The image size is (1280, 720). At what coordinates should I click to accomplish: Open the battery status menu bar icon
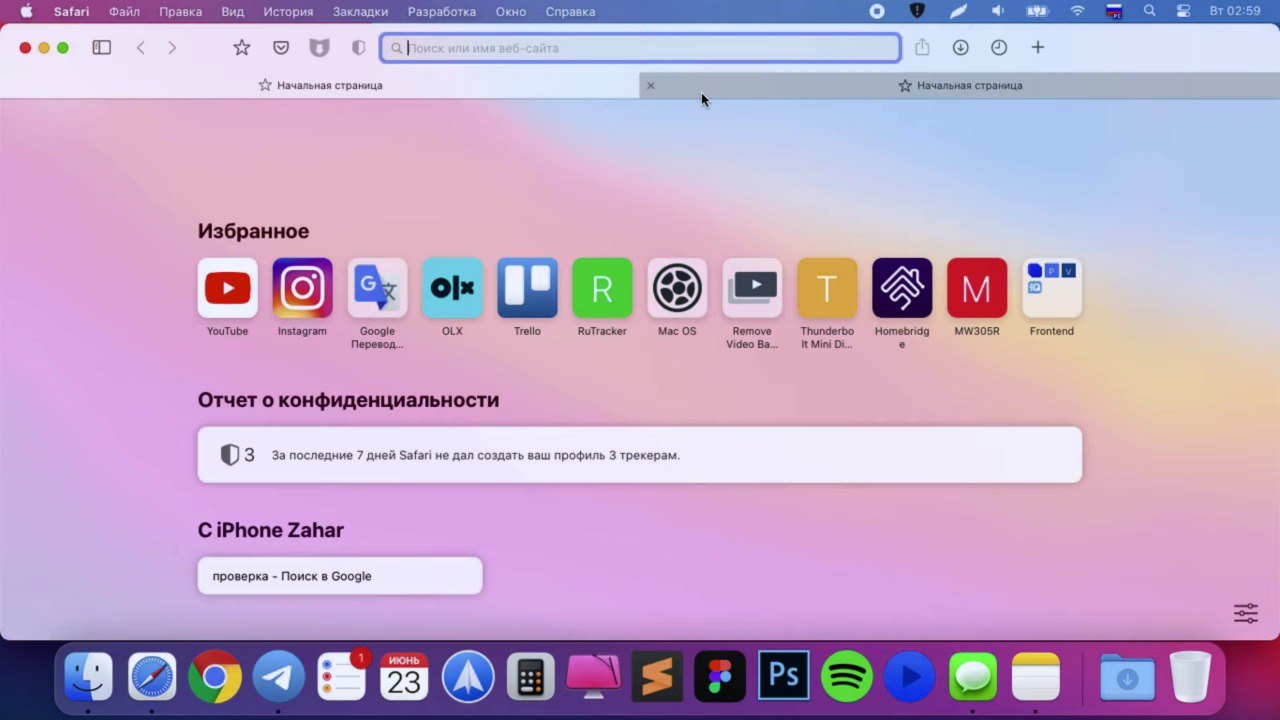coord(1037,12)
